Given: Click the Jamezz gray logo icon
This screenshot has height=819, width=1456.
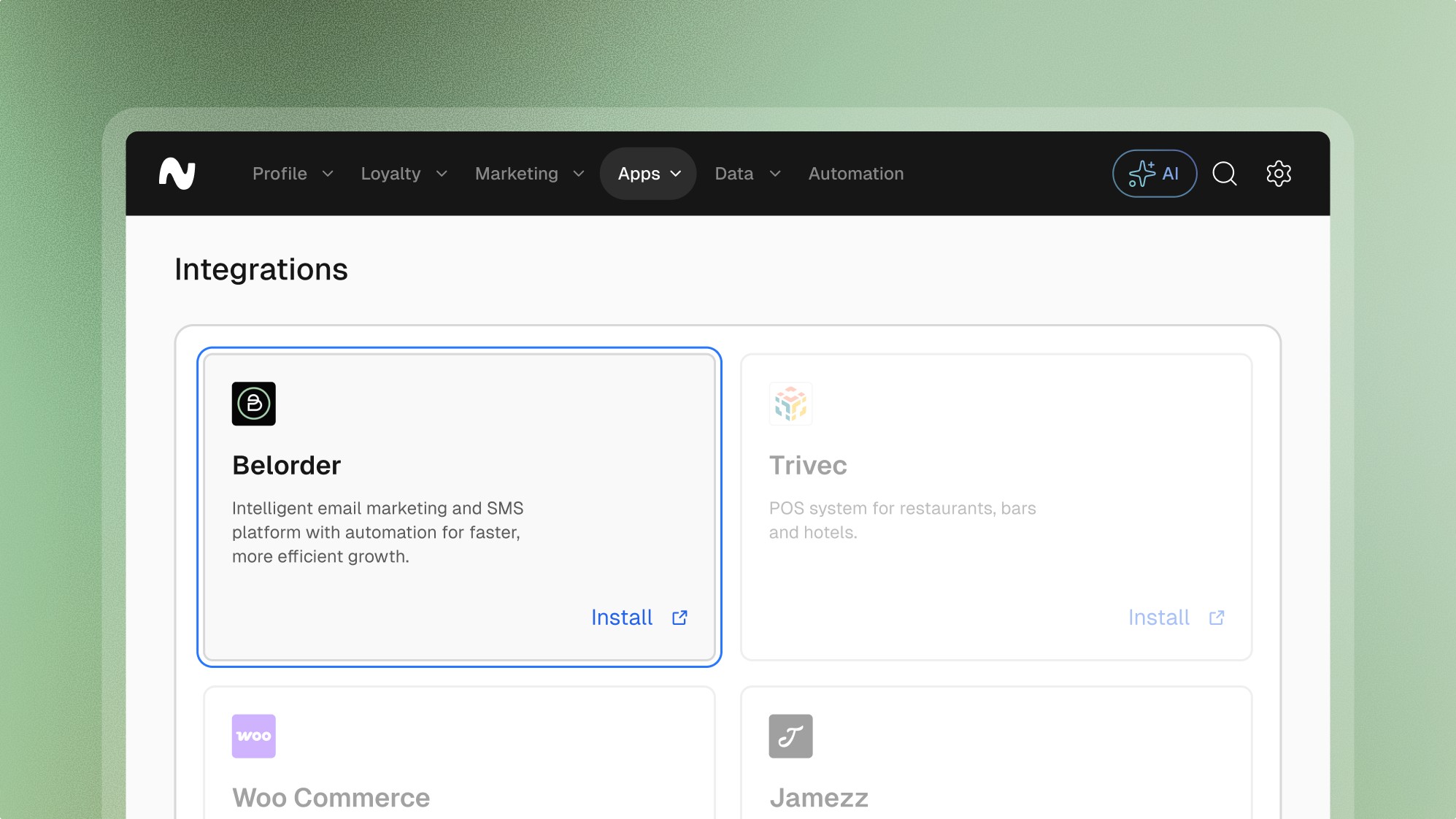Looking at the screenshot, I should (x=790, y=736).
